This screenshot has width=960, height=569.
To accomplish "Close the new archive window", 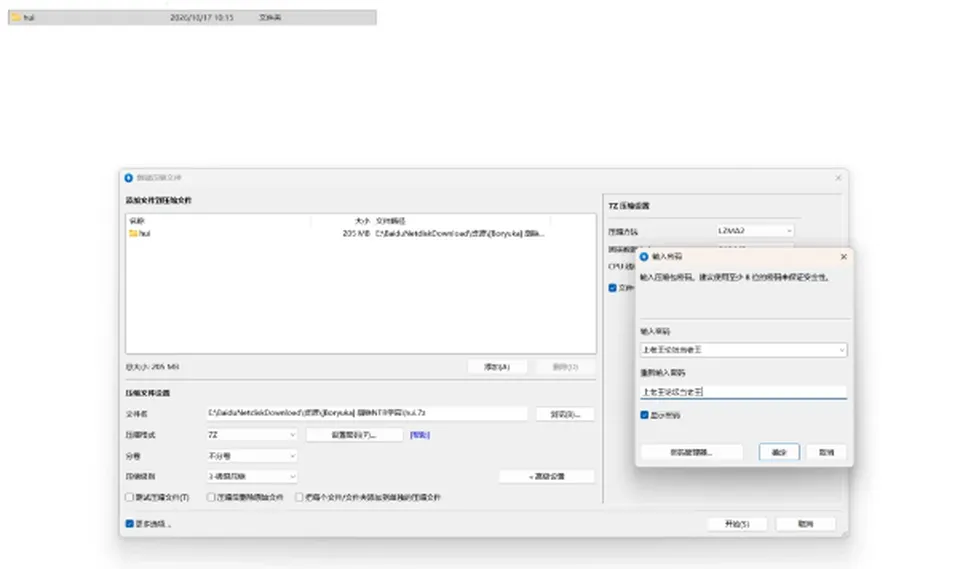I will click(838, 178).
